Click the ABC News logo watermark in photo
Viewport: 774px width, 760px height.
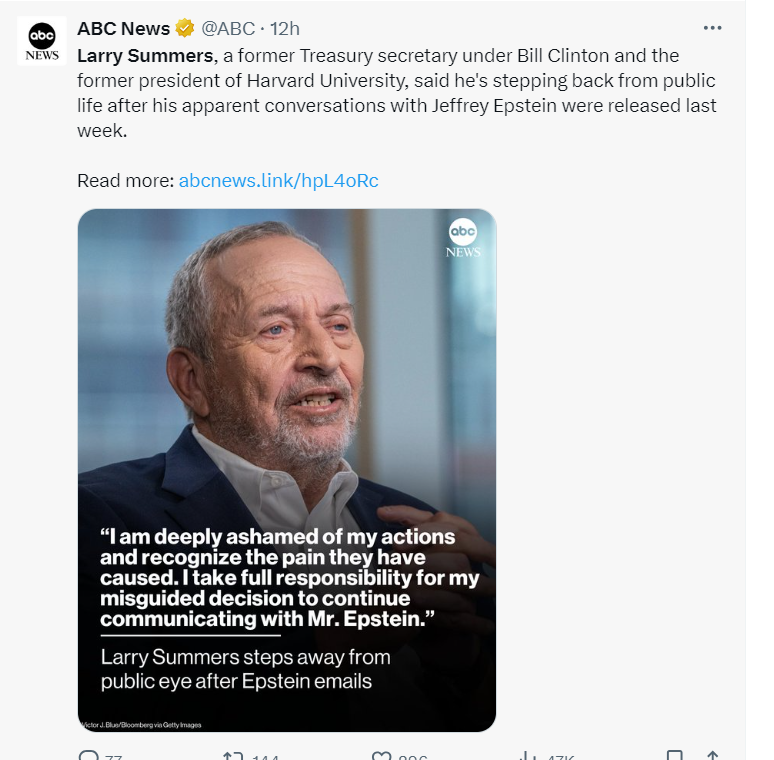tap(463, 238)
